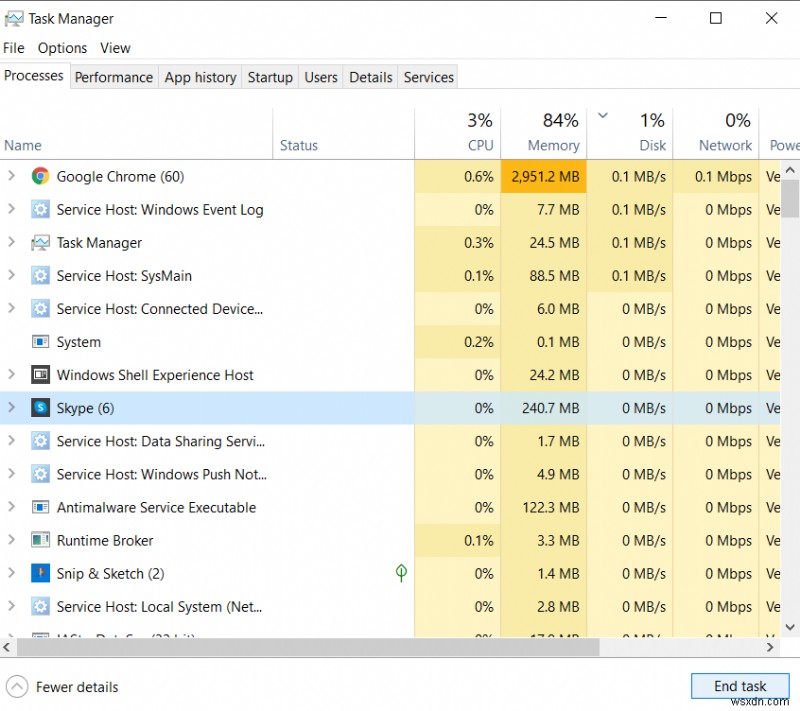
Task: Click the Google Chrome icon in process list
Action: point(38,176)
